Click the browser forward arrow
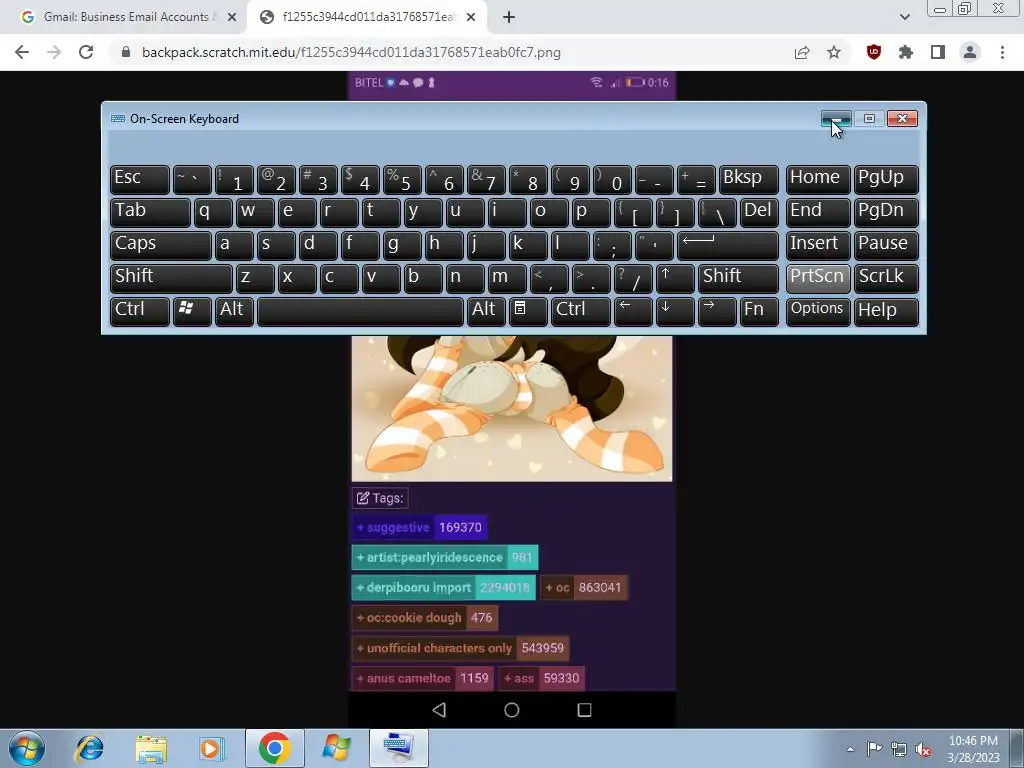Image resolution: width=1024 pixels, height=768 pixels. pos(54,52)
